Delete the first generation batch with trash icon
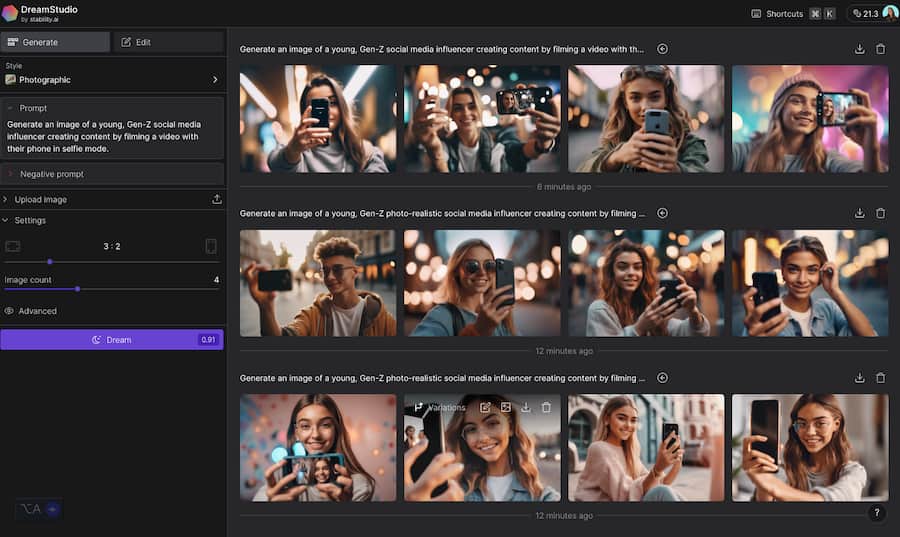 click(x=880, y=49)
